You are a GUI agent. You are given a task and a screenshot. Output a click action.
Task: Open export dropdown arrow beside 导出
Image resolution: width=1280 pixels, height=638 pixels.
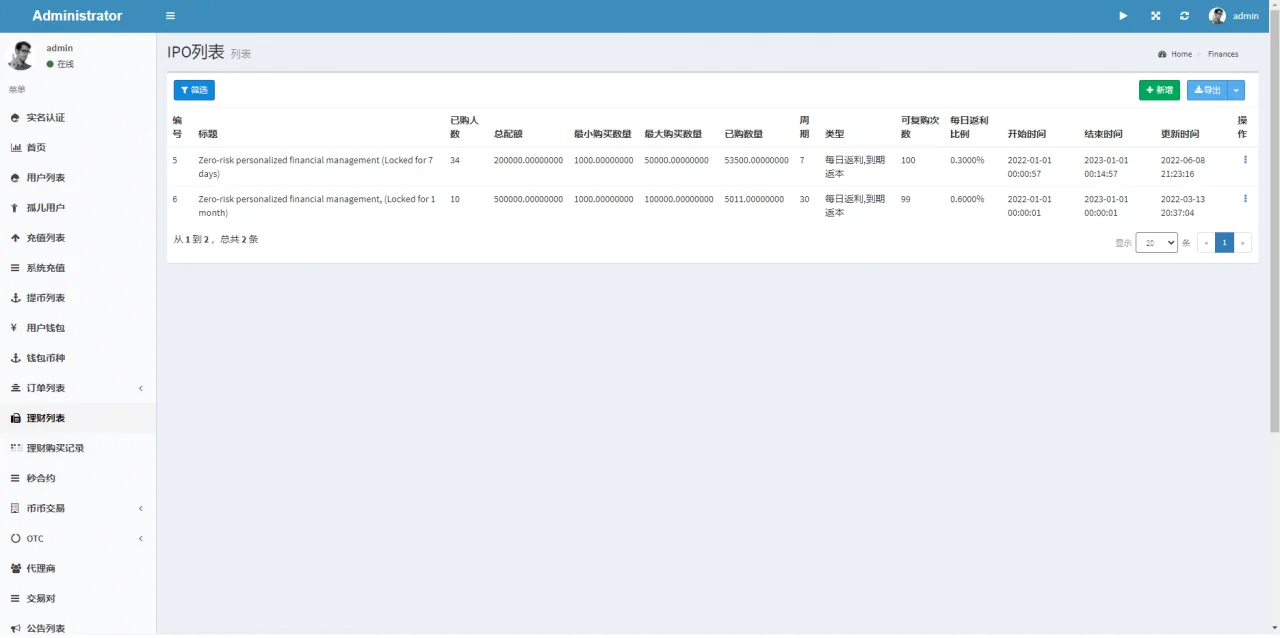(1236, 90)
